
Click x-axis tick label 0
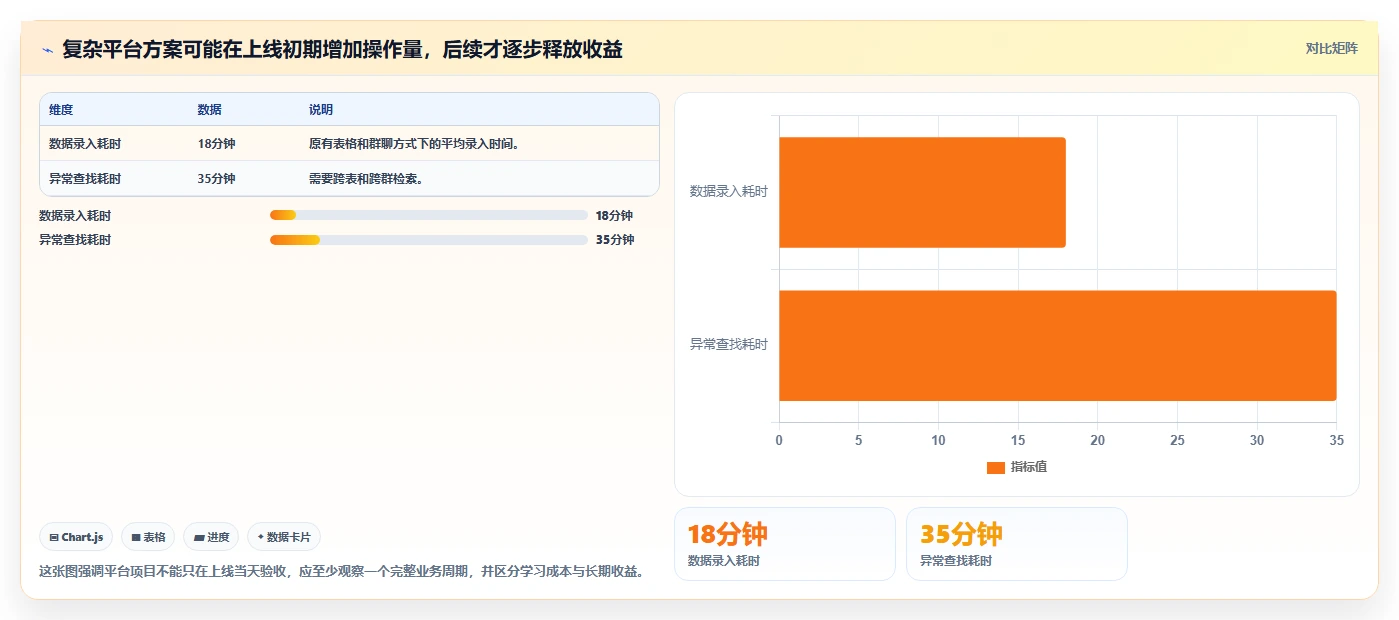point(779,441)
